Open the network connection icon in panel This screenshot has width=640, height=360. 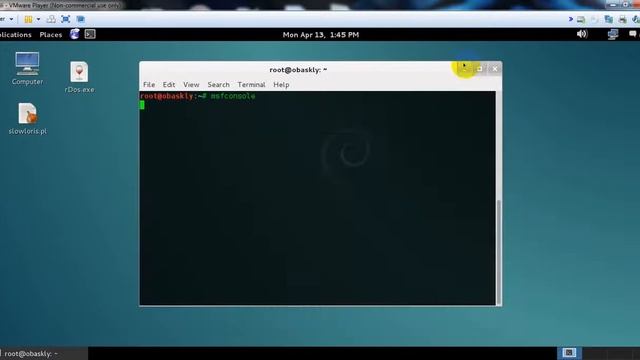click(613, 34)
